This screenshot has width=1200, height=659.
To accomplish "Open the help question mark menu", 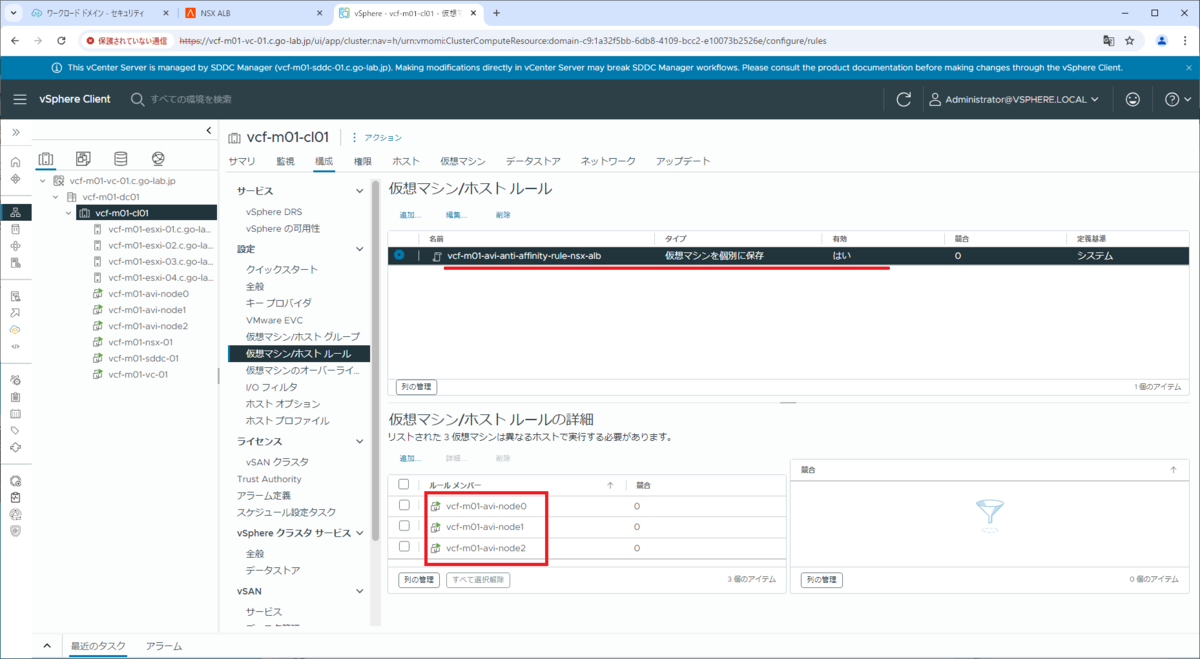I will click(1178, 99).
